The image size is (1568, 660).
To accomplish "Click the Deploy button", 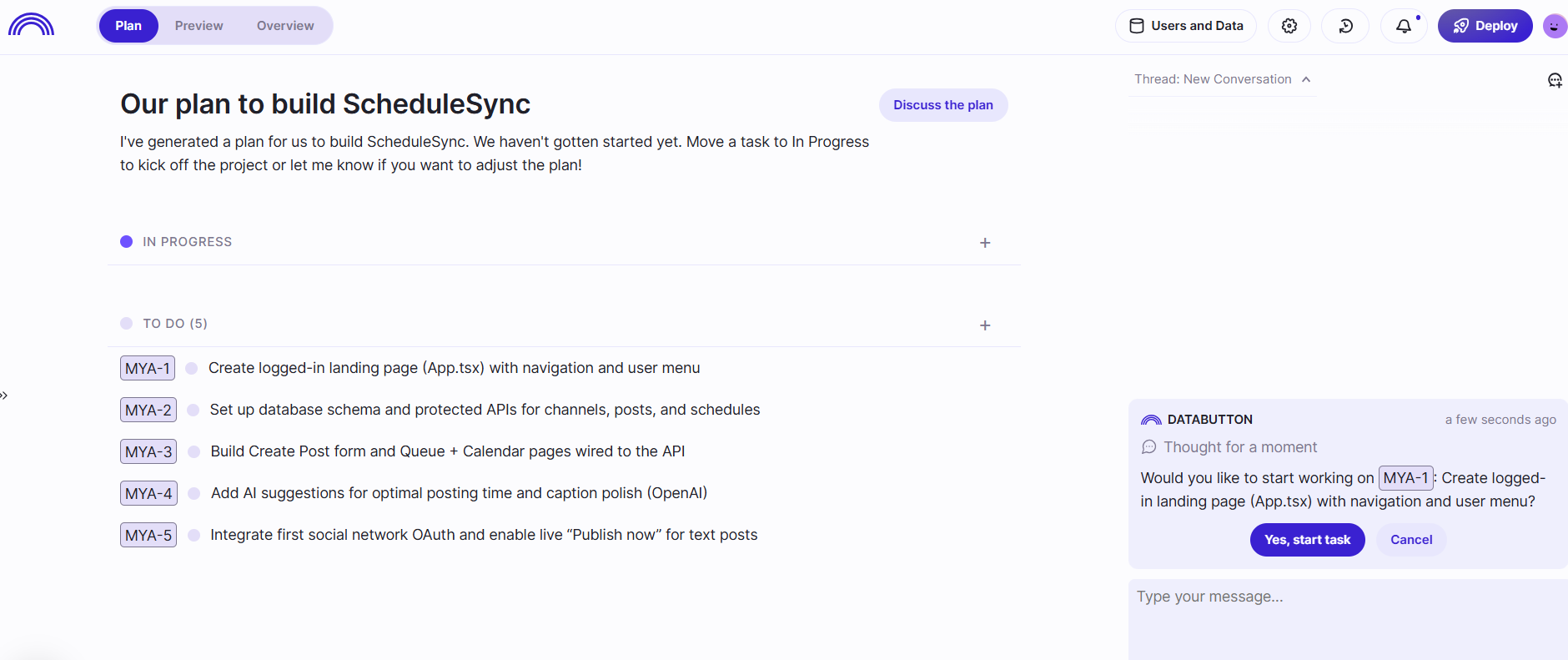I will tap(1485, 26).
